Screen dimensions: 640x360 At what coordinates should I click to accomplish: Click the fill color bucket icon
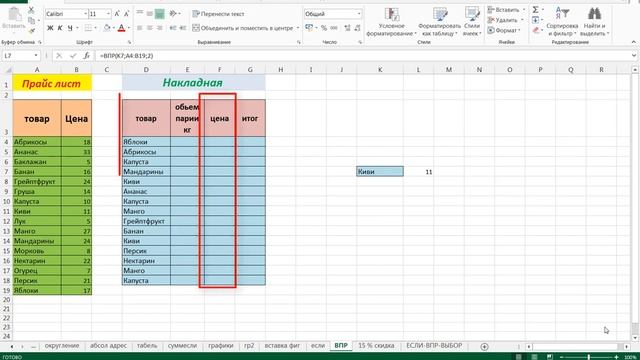click(x=107, y=28)
